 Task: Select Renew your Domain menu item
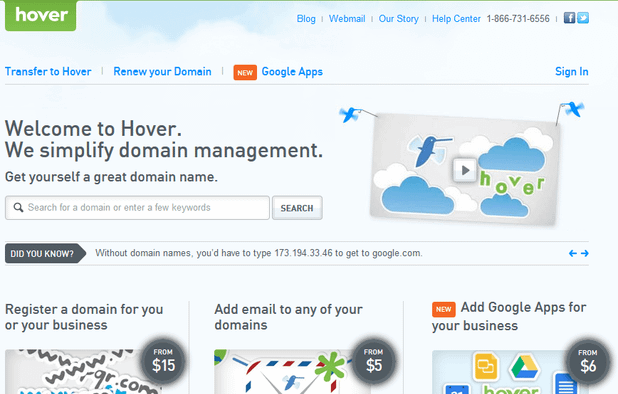(162, 72)
